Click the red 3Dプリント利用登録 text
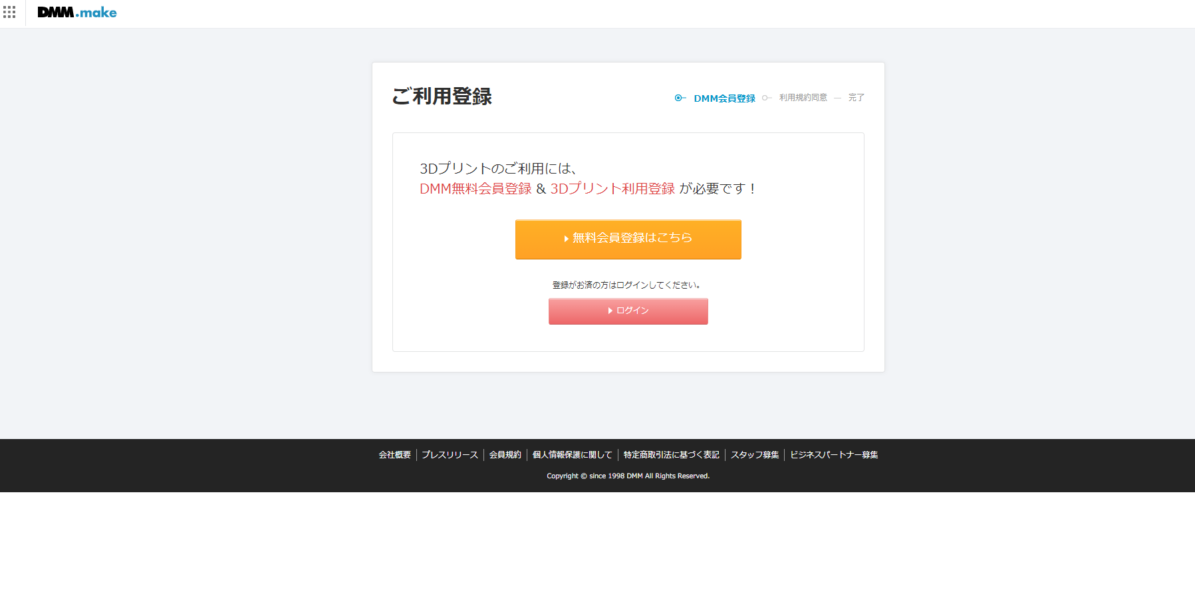 [613, 189]
